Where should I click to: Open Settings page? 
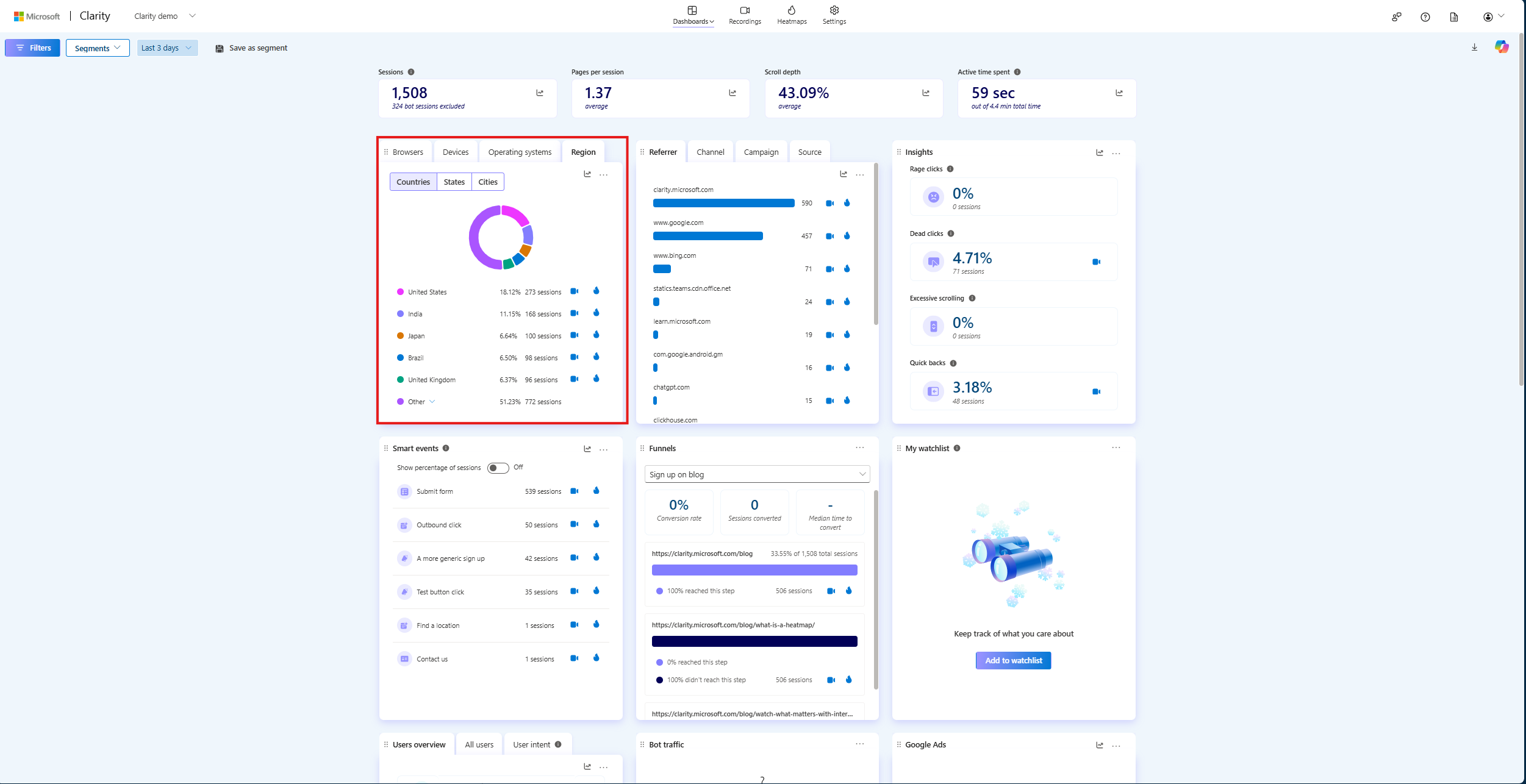pyautogui.click(x=834, y=15)
